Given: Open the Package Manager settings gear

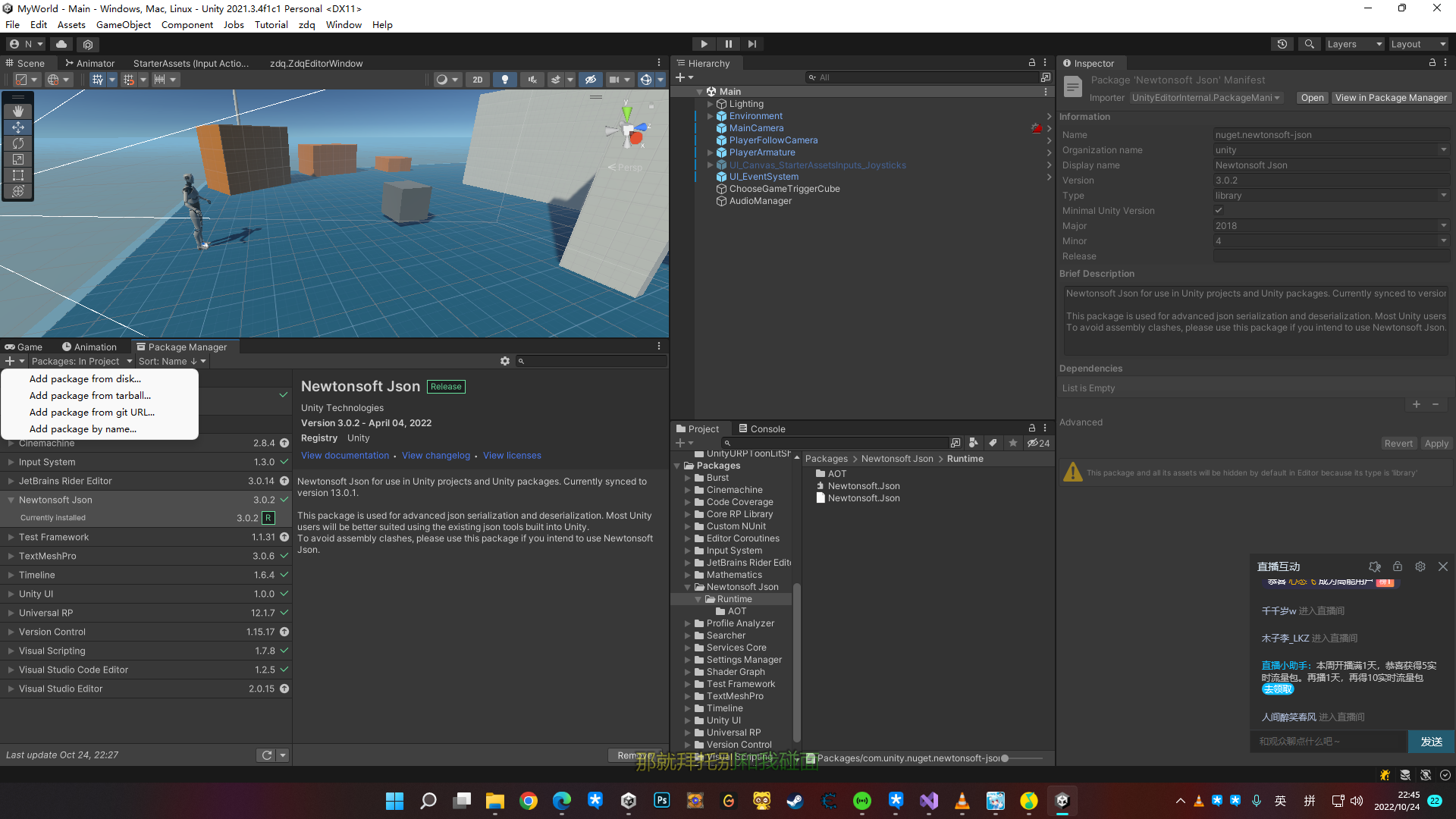Looking at the screenshot, I should tap(505, 361).
